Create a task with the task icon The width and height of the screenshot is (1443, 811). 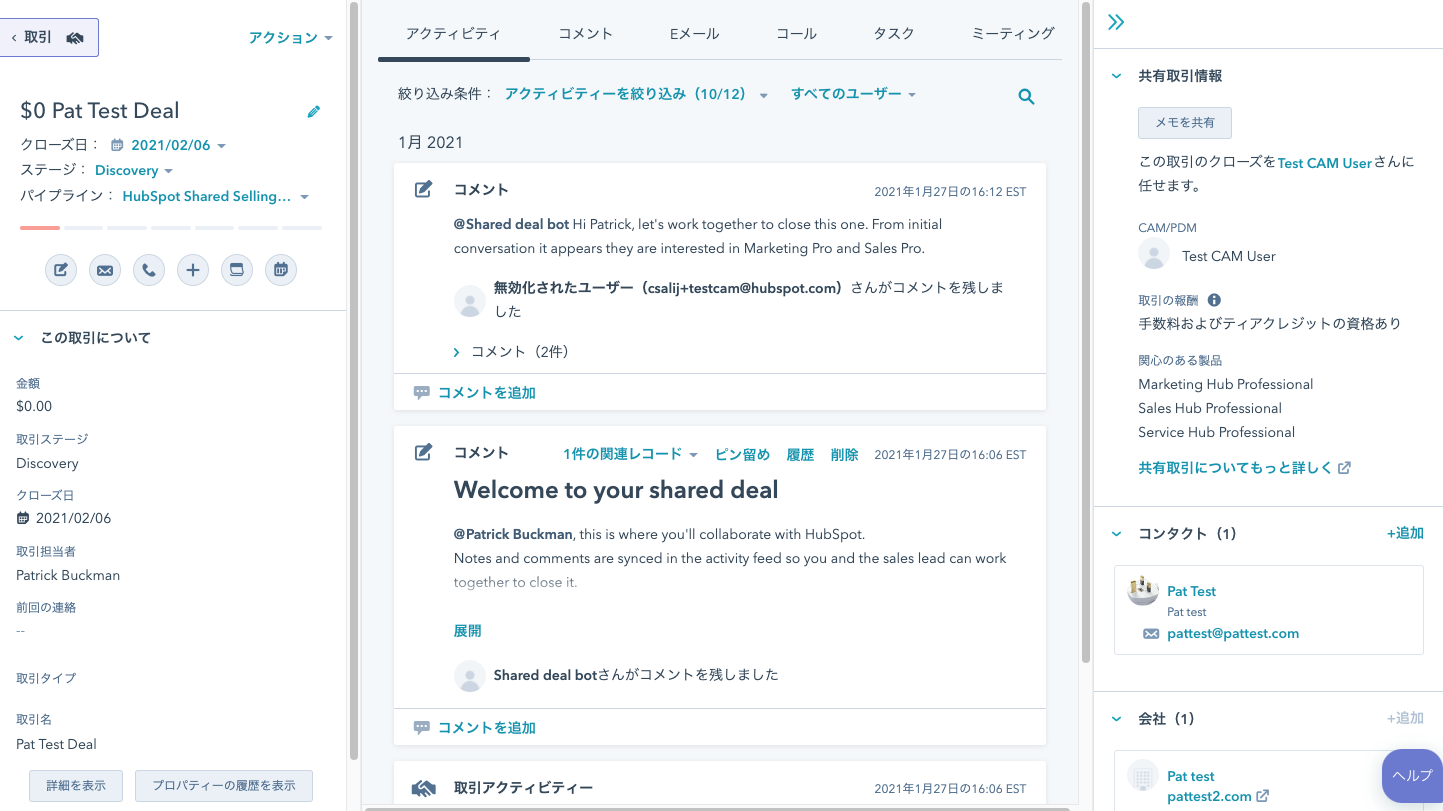pos(237,270)
